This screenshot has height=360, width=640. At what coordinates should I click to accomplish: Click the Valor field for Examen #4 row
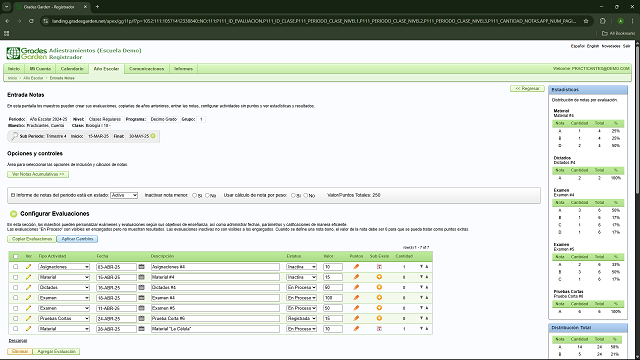tap(332, 298)
